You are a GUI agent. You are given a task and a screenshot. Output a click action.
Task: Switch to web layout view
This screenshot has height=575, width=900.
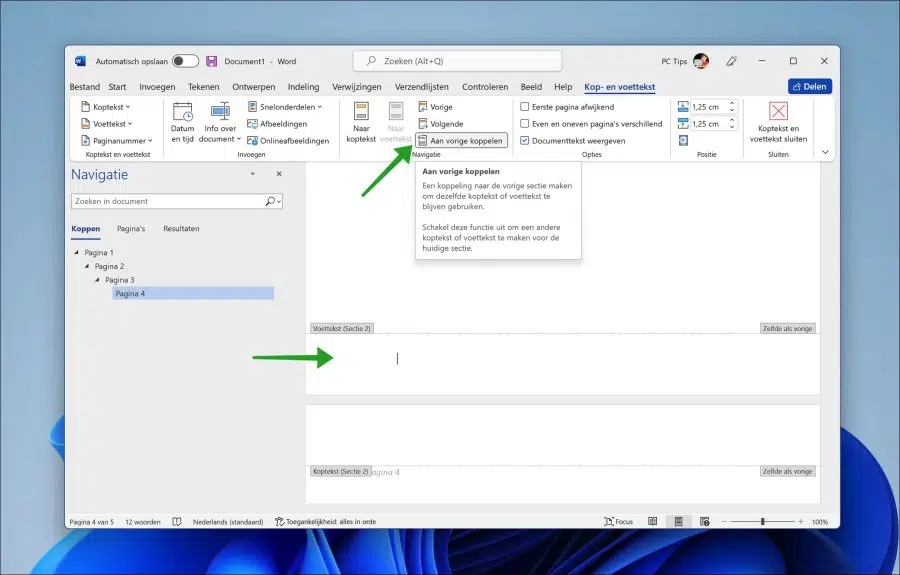704,522
